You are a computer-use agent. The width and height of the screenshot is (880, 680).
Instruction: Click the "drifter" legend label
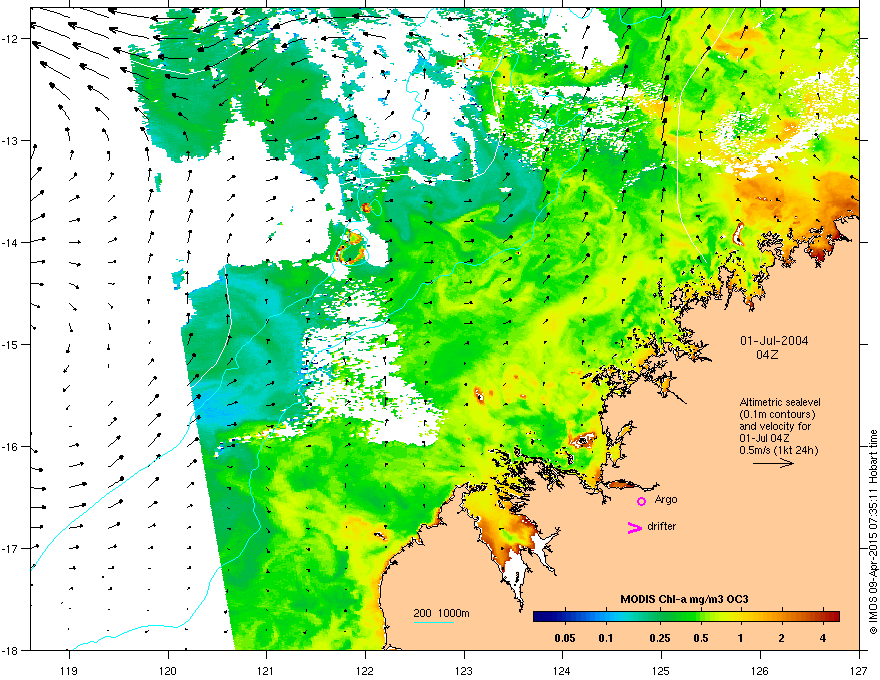point(662,526)
